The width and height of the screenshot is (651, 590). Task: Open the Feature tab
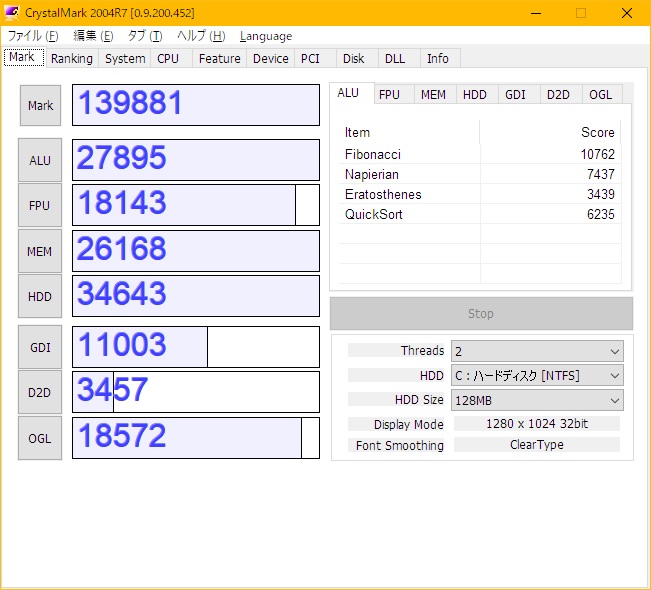pyautogui.click(x=220, y=59)
